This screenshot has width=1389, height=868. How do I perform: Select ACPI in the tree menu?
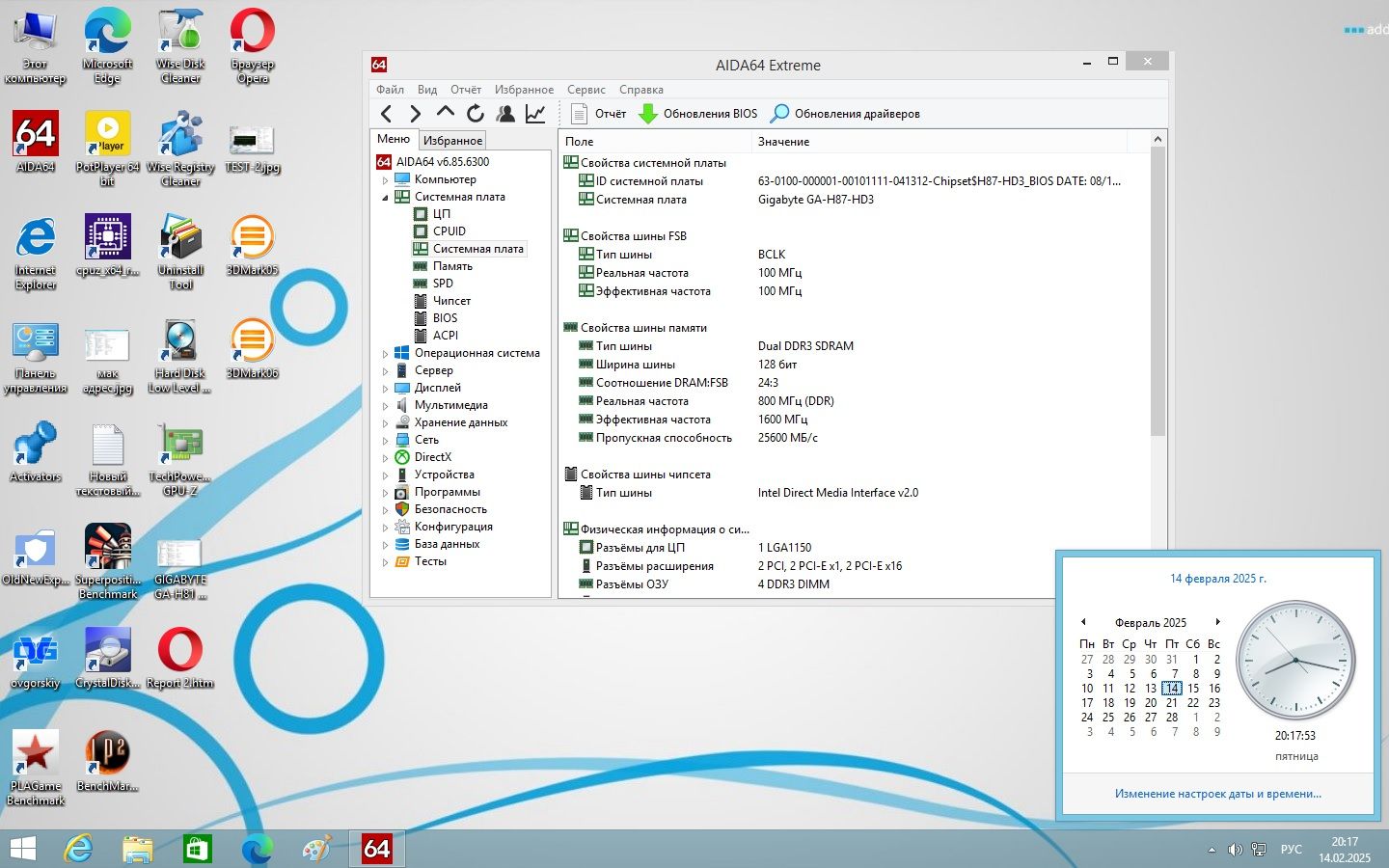point(445,336)
